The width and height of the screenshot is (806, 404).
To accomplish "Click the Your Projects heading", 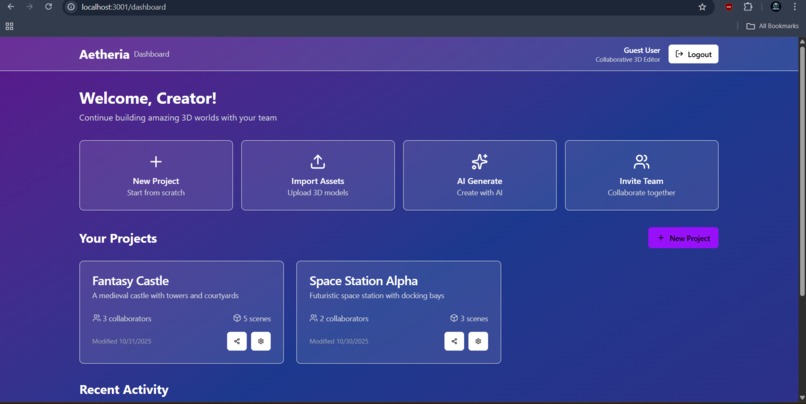I will pyautogui.click(x=118, y=238).
